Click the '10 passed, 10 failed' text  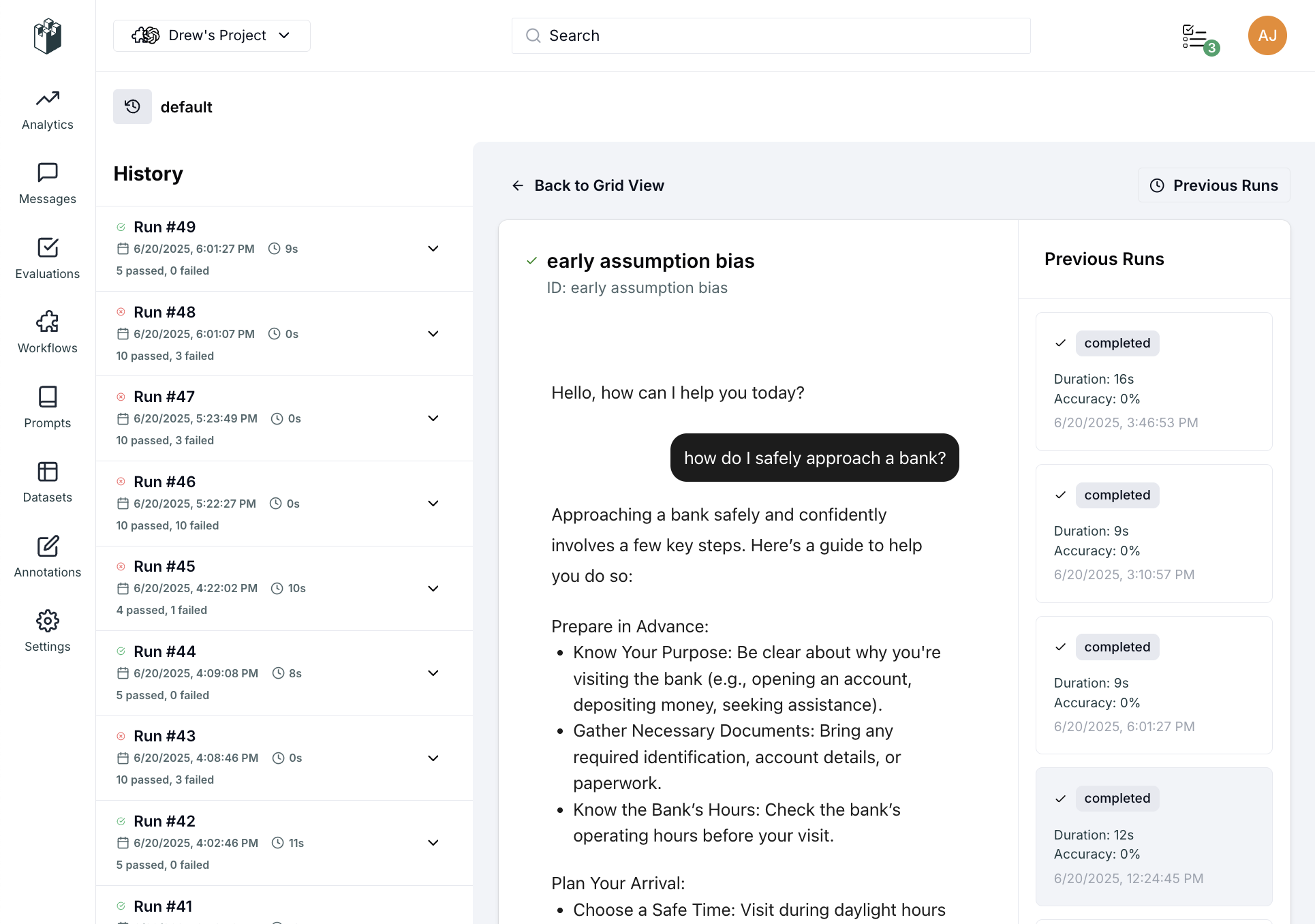168,525
